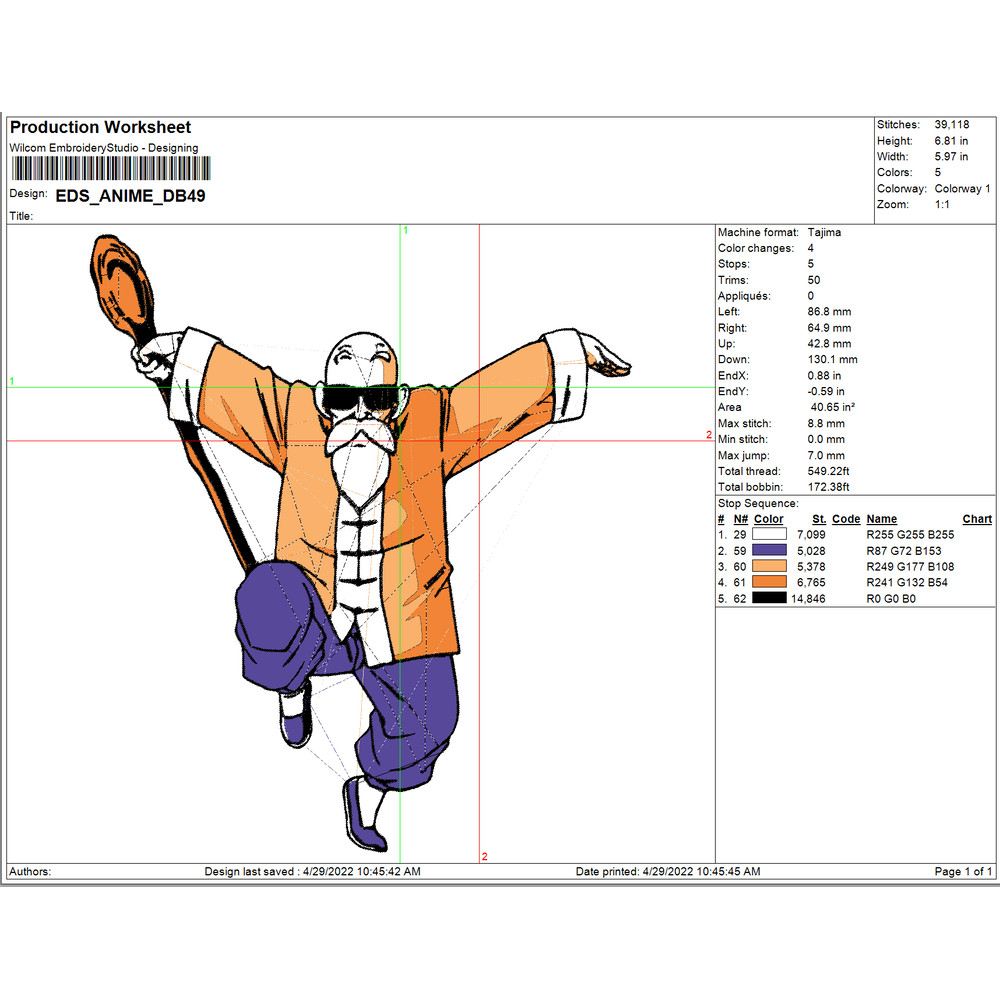Select the purple swatch in stop sequence

(770, 551)
